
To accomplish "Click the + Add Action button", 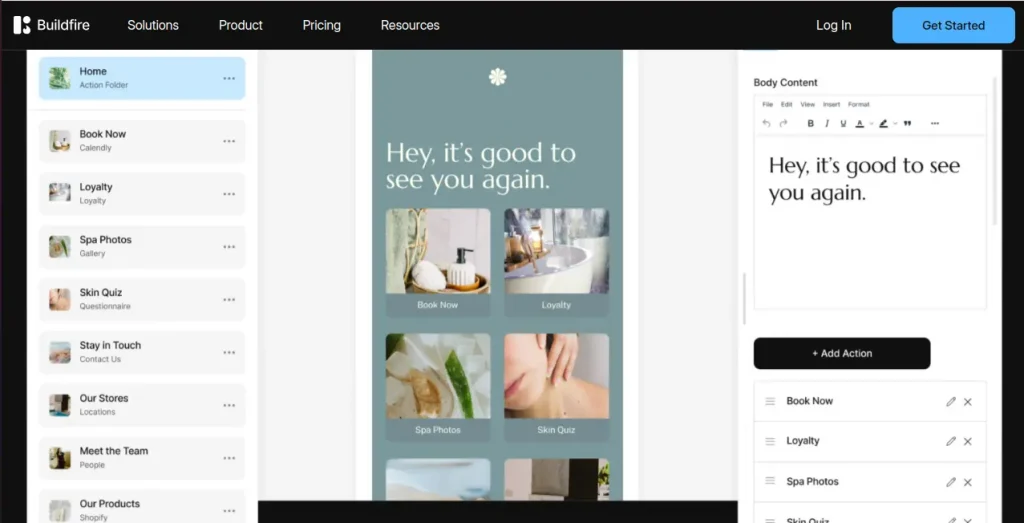I will coord(842,353).
